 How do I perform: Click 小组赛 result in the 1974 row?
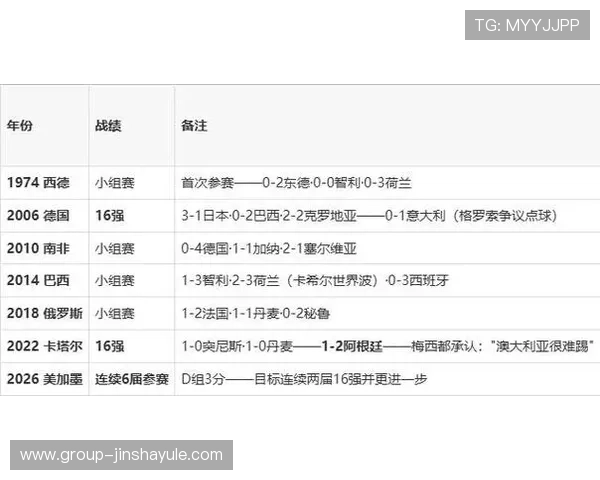click(x=115, y=183)
